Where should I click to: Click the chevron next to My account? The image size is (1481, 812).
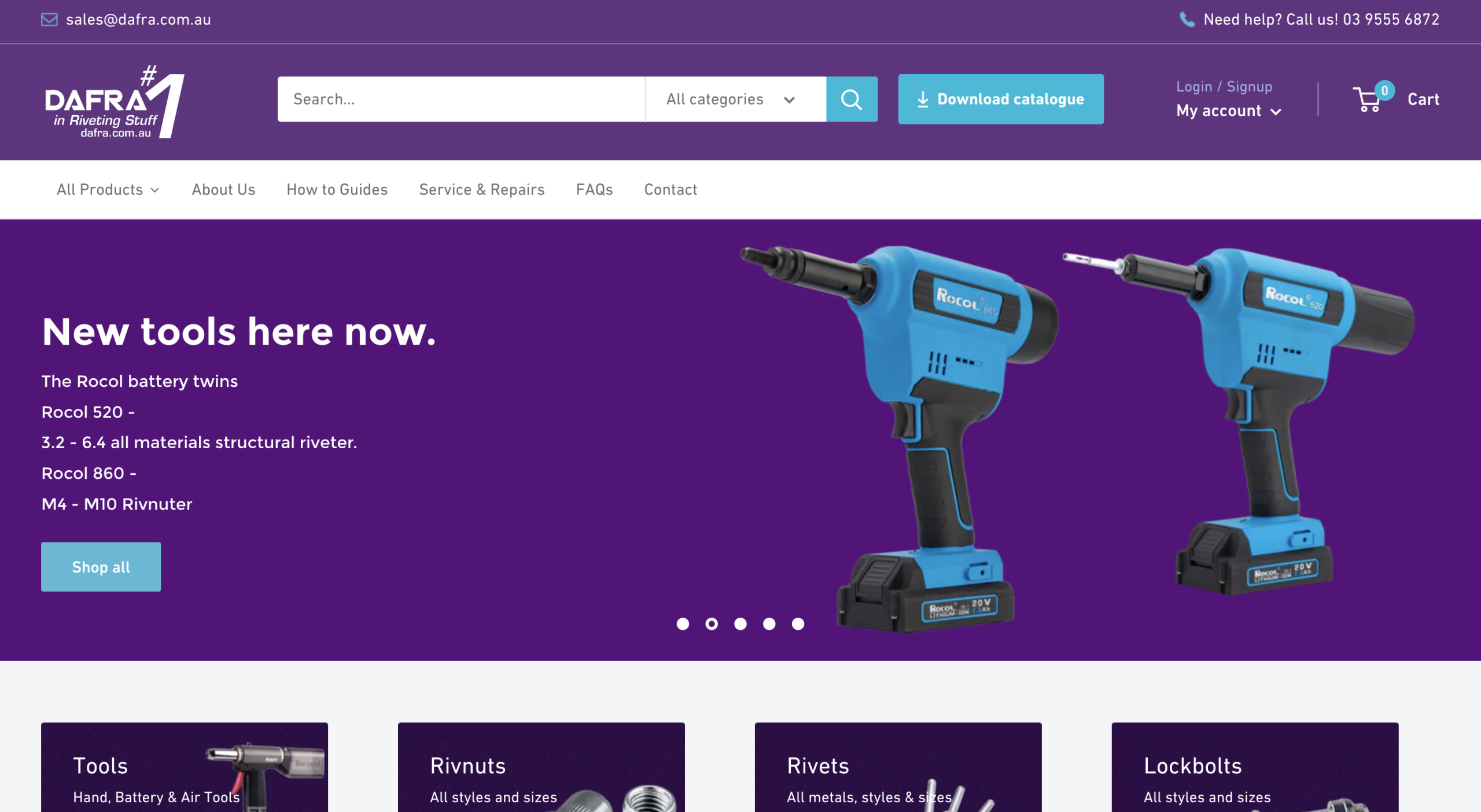[x=1276, y=112]
